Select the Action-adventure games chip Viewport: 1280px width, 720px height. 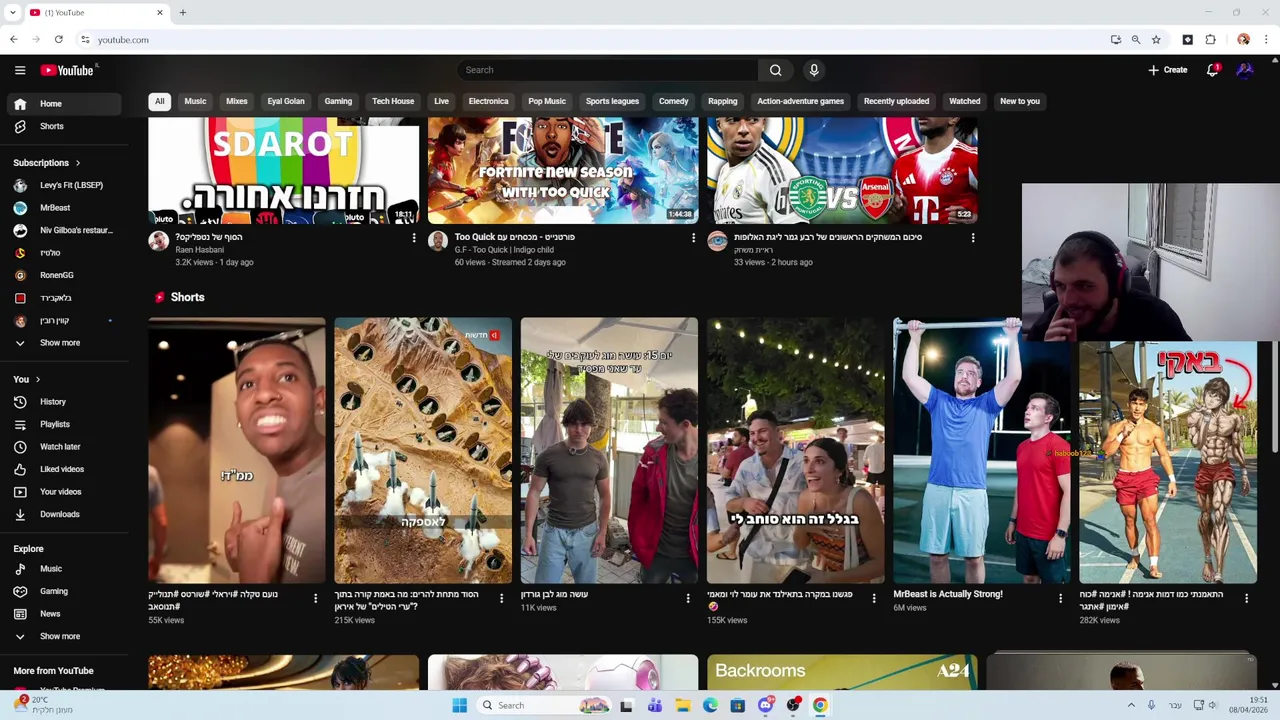click(x=800, y=101)
